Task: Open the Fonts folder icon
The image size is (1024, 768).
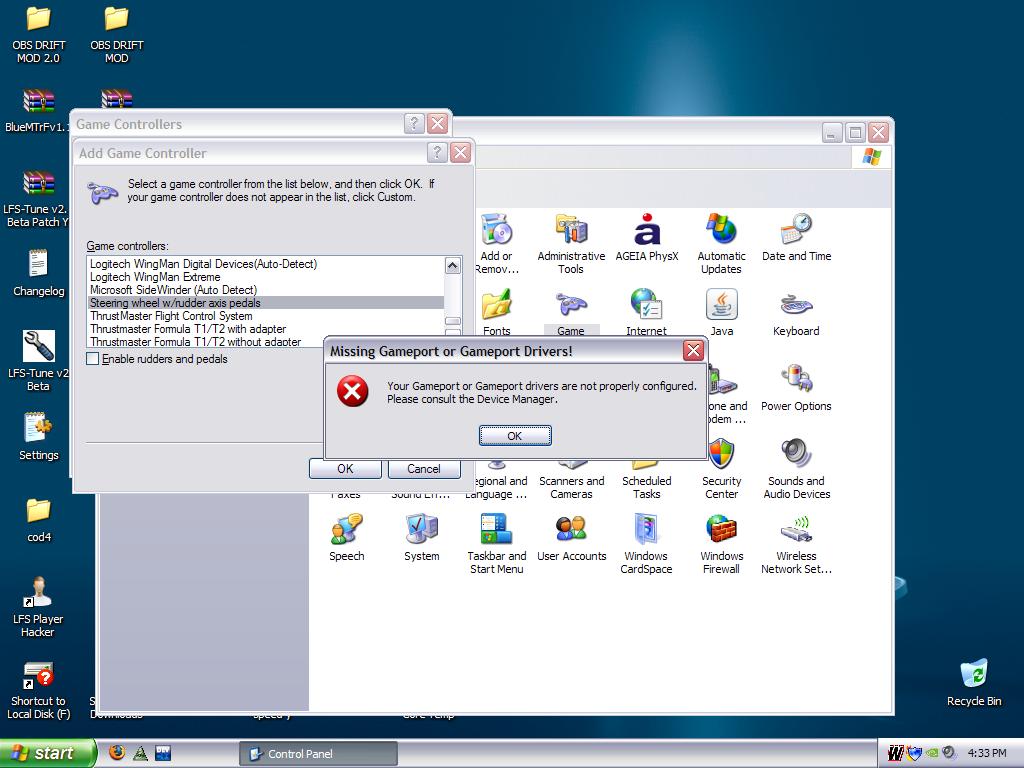Action: (496, 312)
